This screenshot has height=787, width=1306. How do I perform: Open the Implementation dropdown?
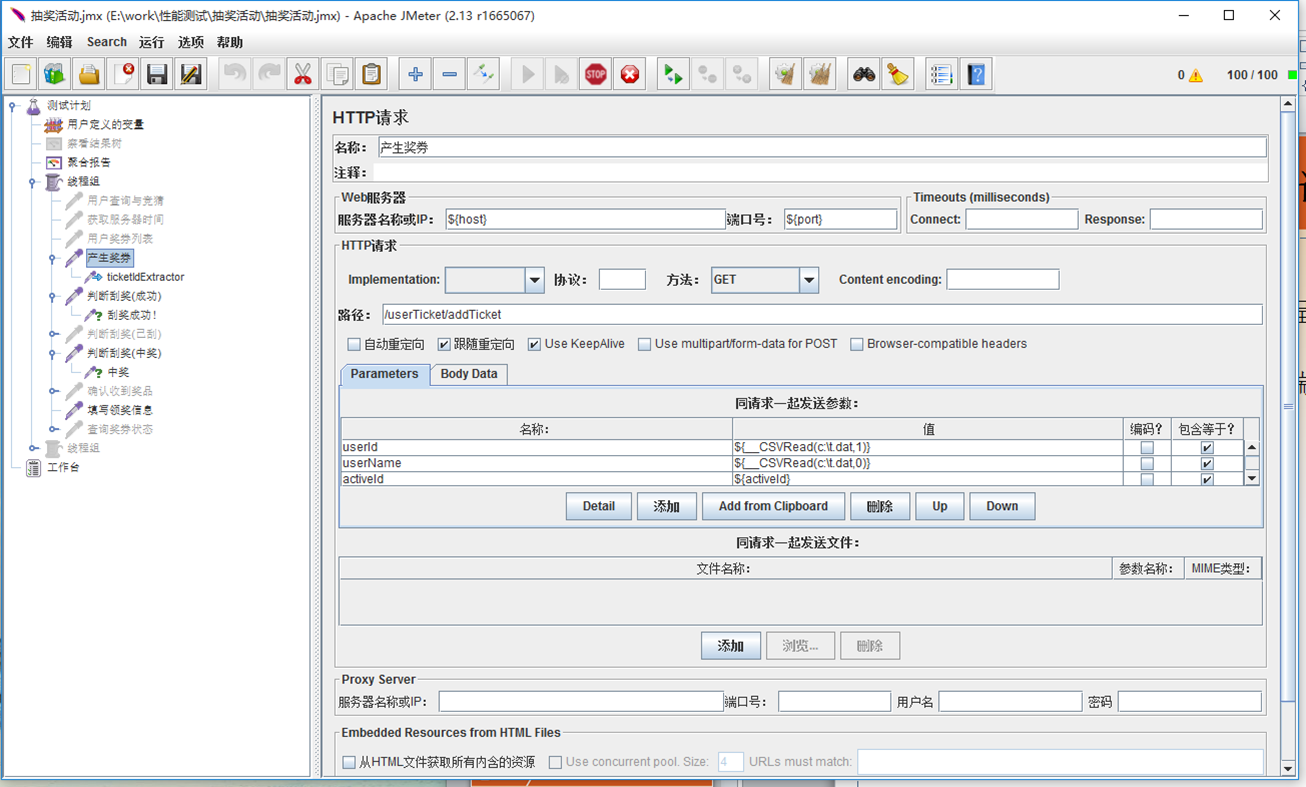pos(534,280)
